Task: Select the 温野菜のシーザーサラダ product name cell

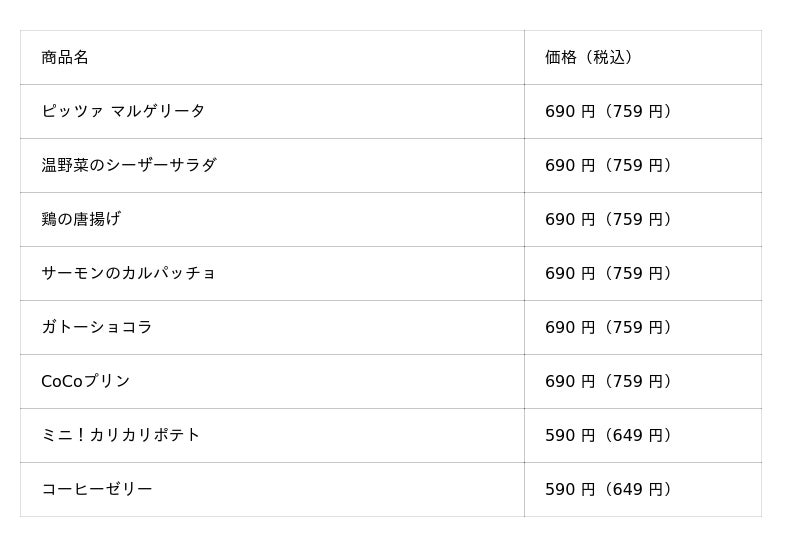Action: (129, 166)
